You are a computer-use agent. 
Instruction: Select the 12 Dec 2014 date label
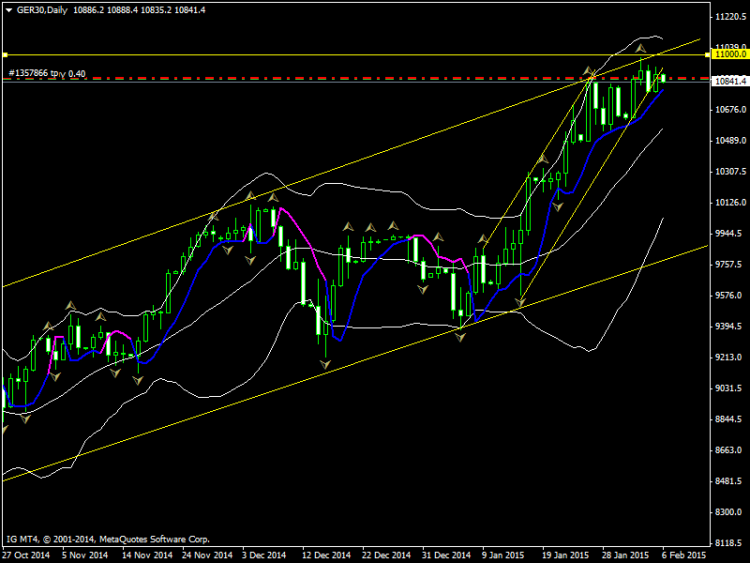pyautogui.click(x=326, y=555)
